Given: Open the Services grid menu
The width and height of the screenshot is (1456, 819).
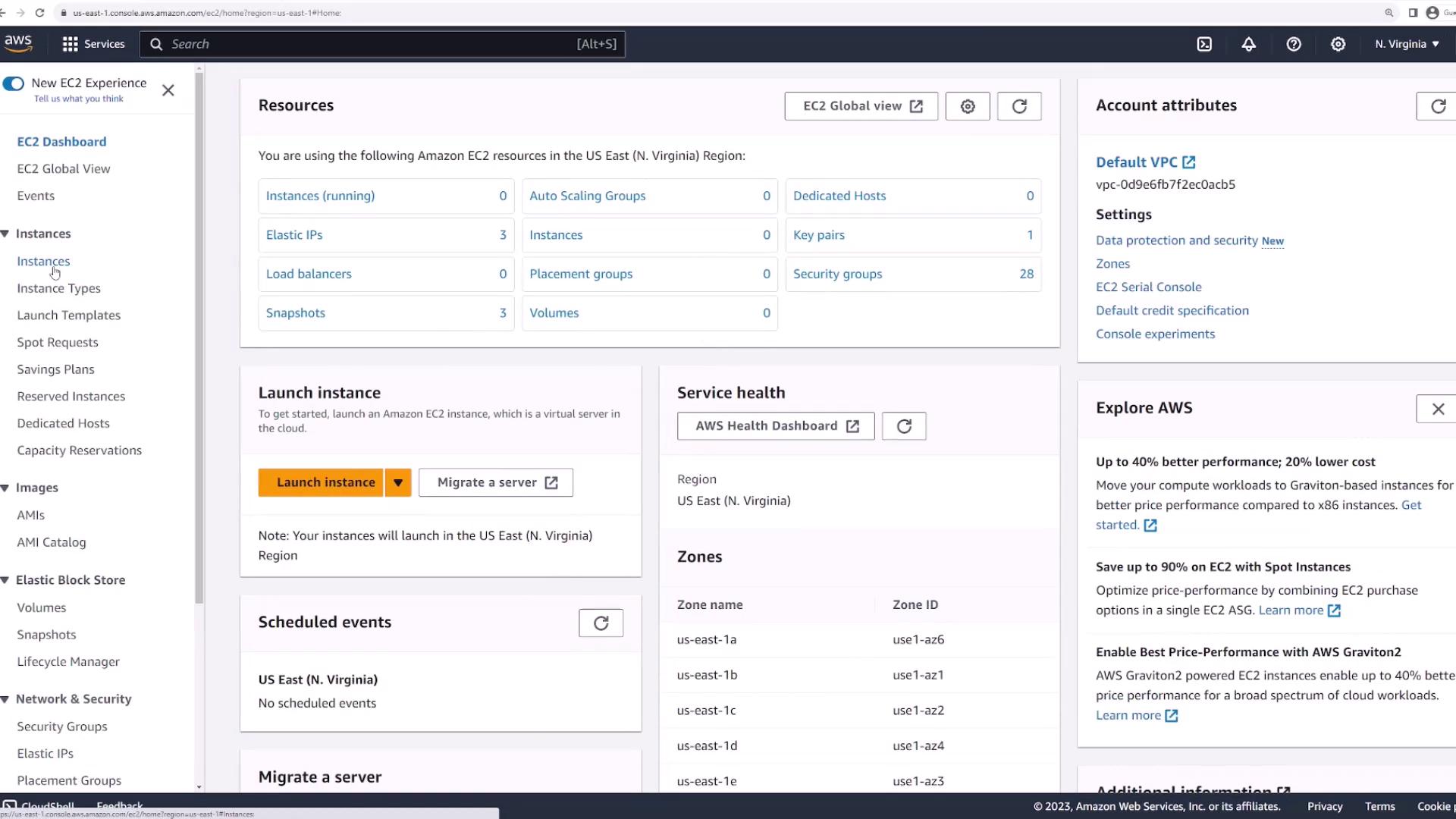Looking at the screenshot, I should [93, 44].
